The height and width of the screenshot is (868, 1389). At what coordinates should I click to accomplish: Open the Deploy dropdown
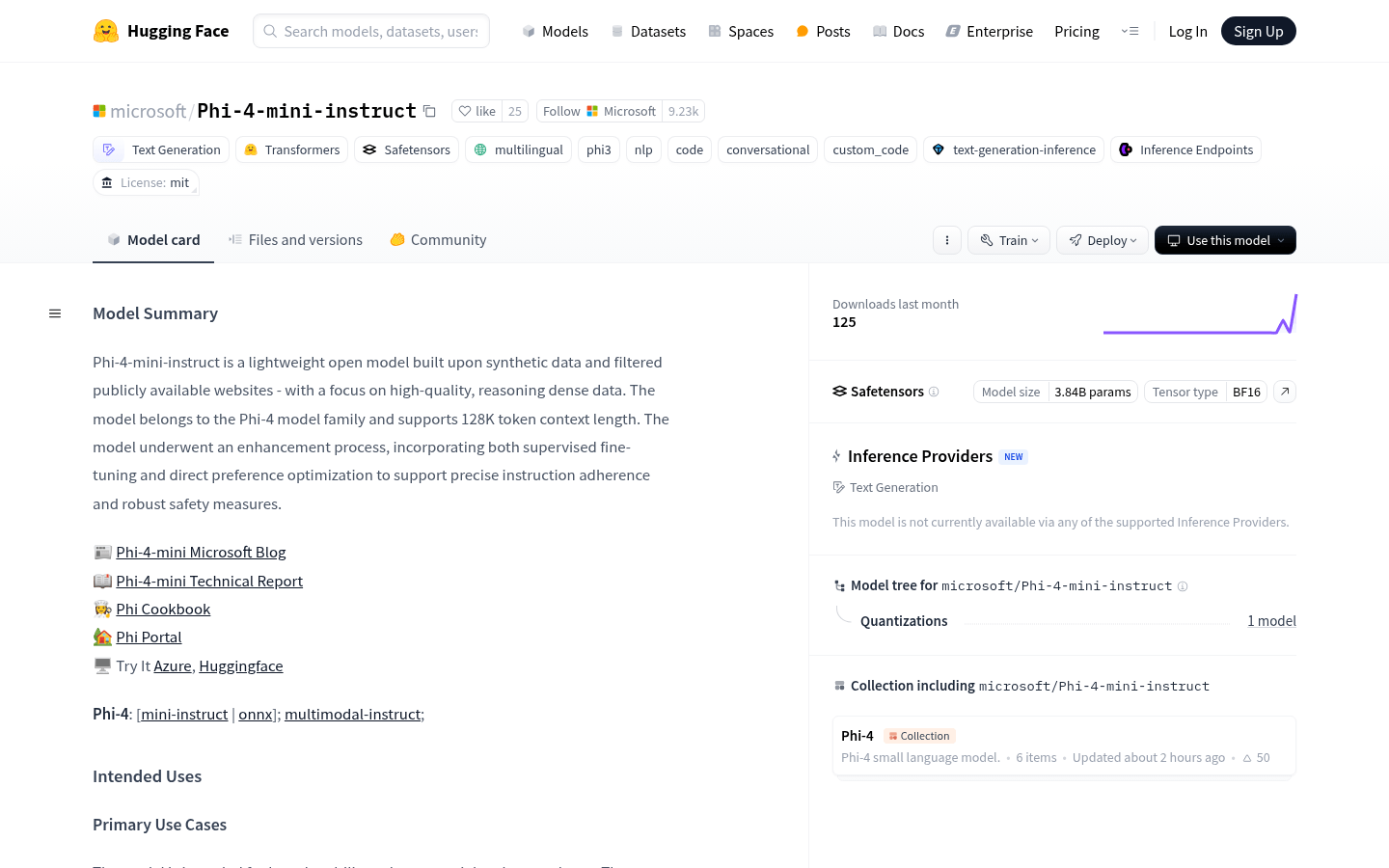tap(1103, 240)
